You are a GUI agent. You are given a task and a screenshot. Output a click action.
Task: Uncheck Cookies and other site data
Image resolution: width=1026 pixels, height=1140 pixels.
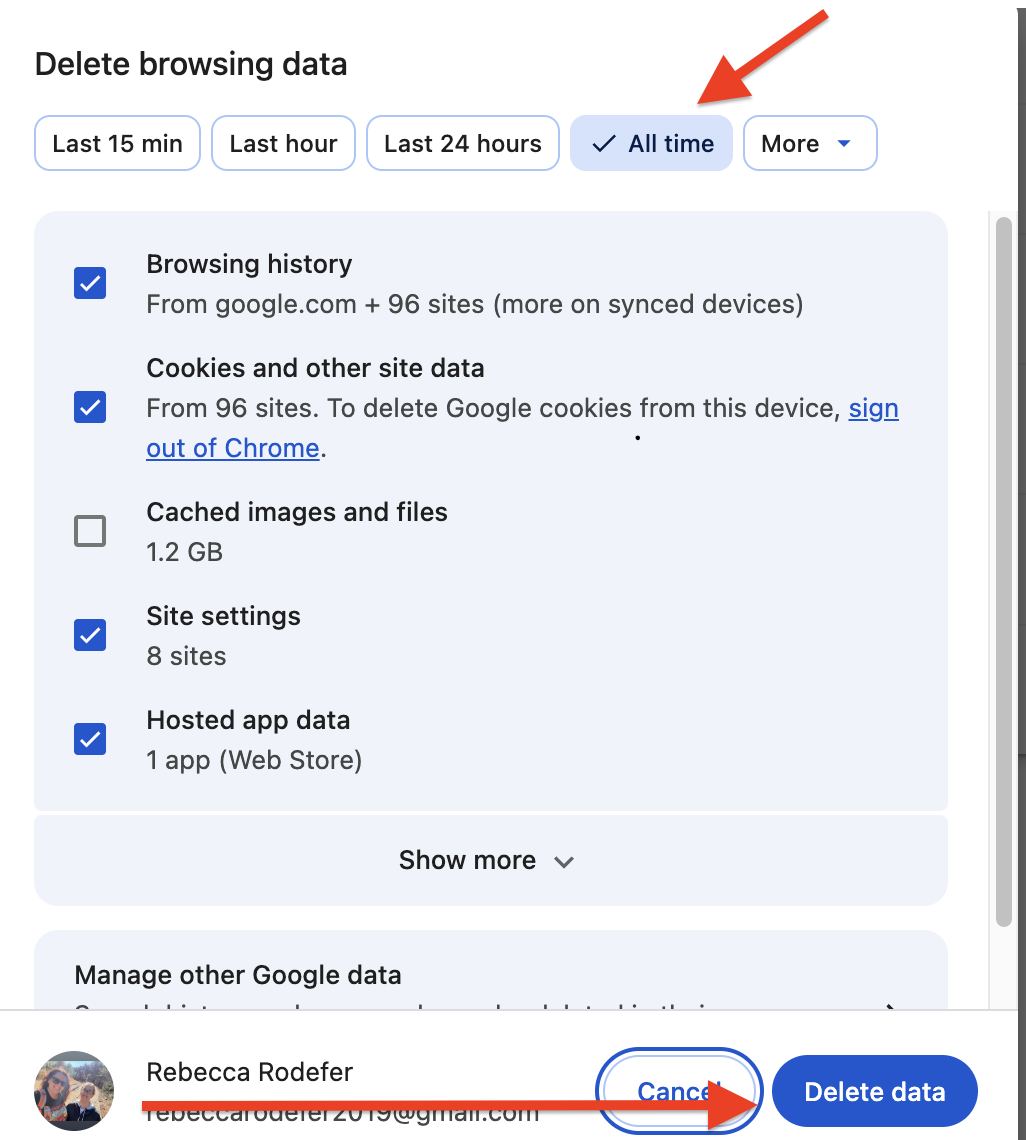(90, 407)
